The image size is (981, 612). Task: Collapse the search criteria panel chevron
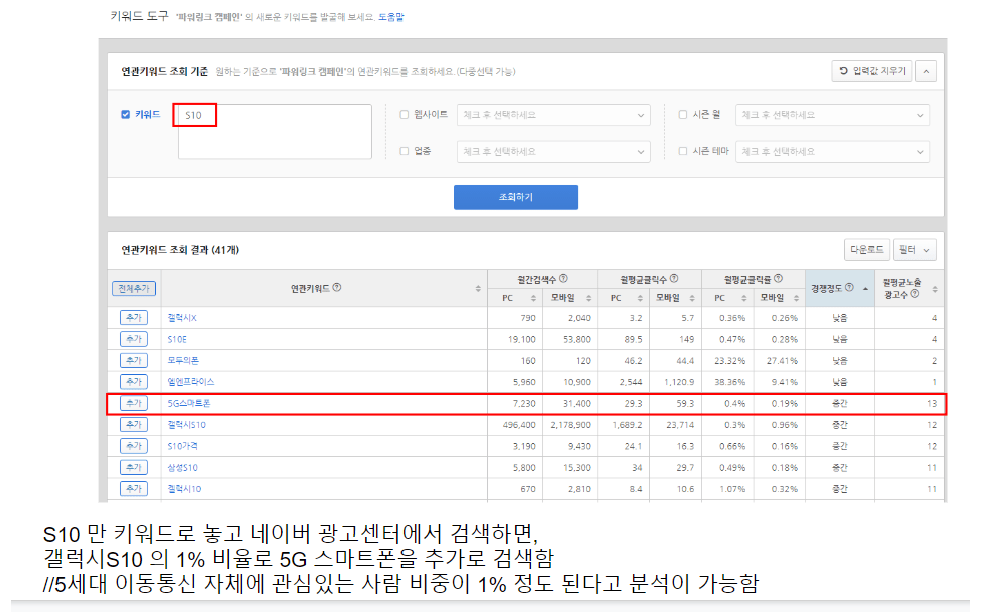(x=926, y=71)
